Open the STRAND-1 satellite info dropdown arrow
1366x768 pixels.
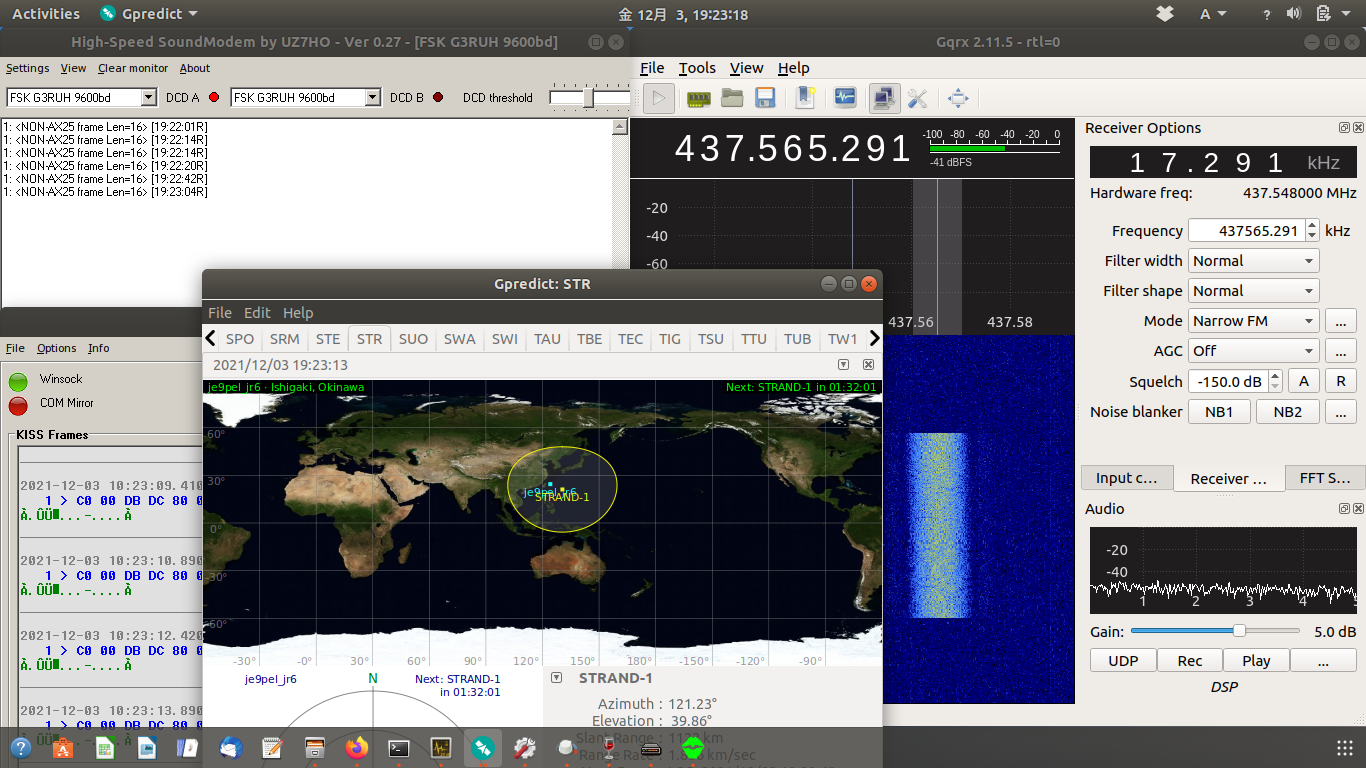[x=557, y=678]
